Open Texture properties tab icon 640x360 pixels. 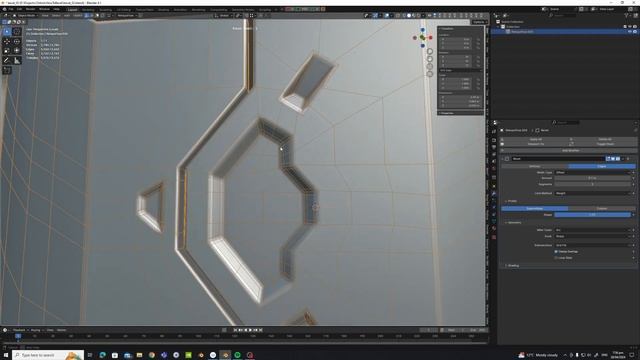coord(494,237)
